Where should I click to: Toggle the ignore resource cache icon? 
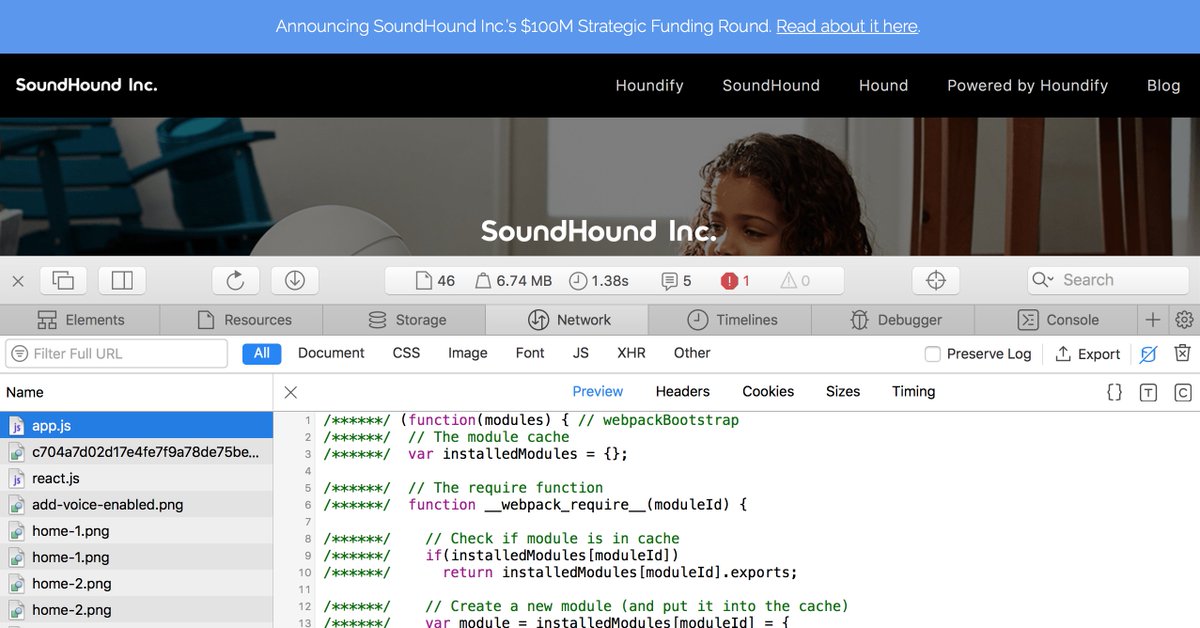1149,354
